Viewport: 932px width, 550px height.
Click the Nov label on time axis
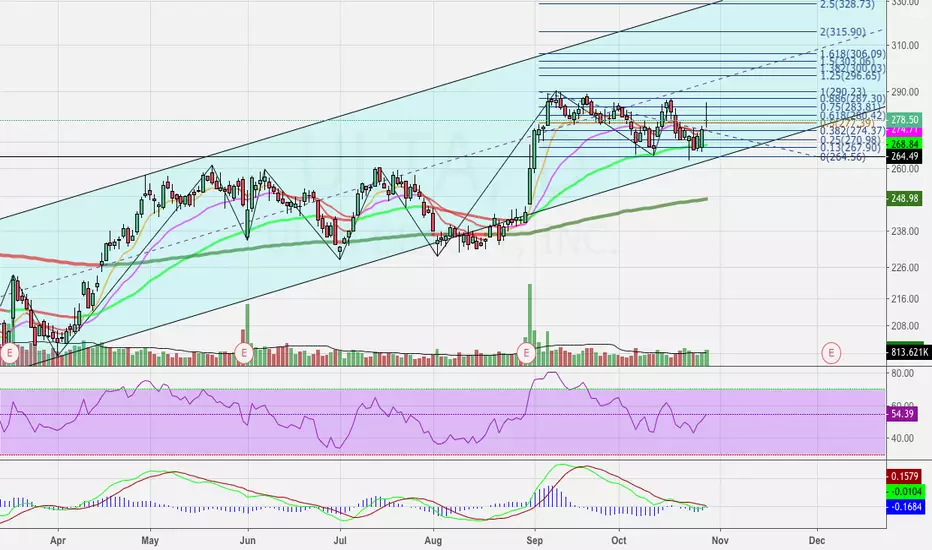tap(720, 540)
